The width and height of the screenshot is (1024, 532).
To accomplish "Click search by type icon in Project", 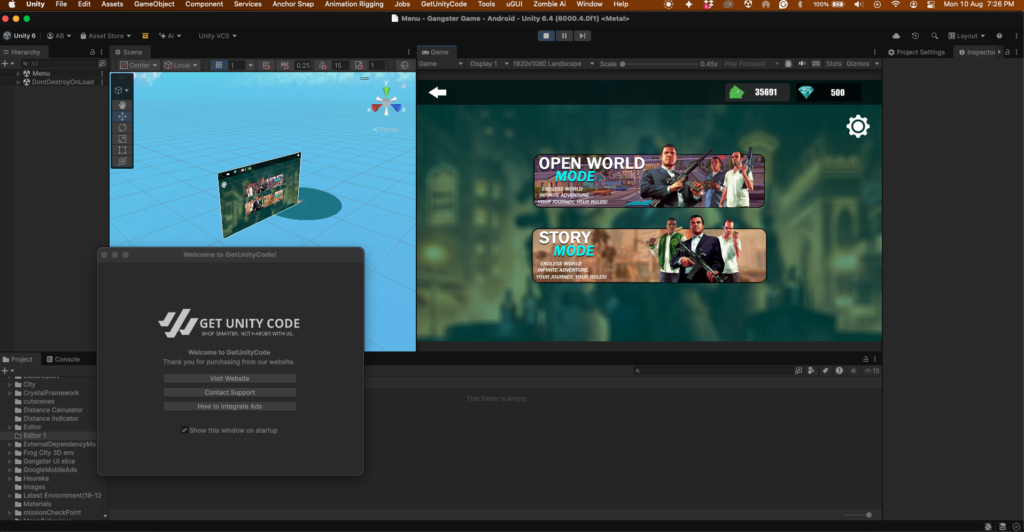I will coord(811,371).
